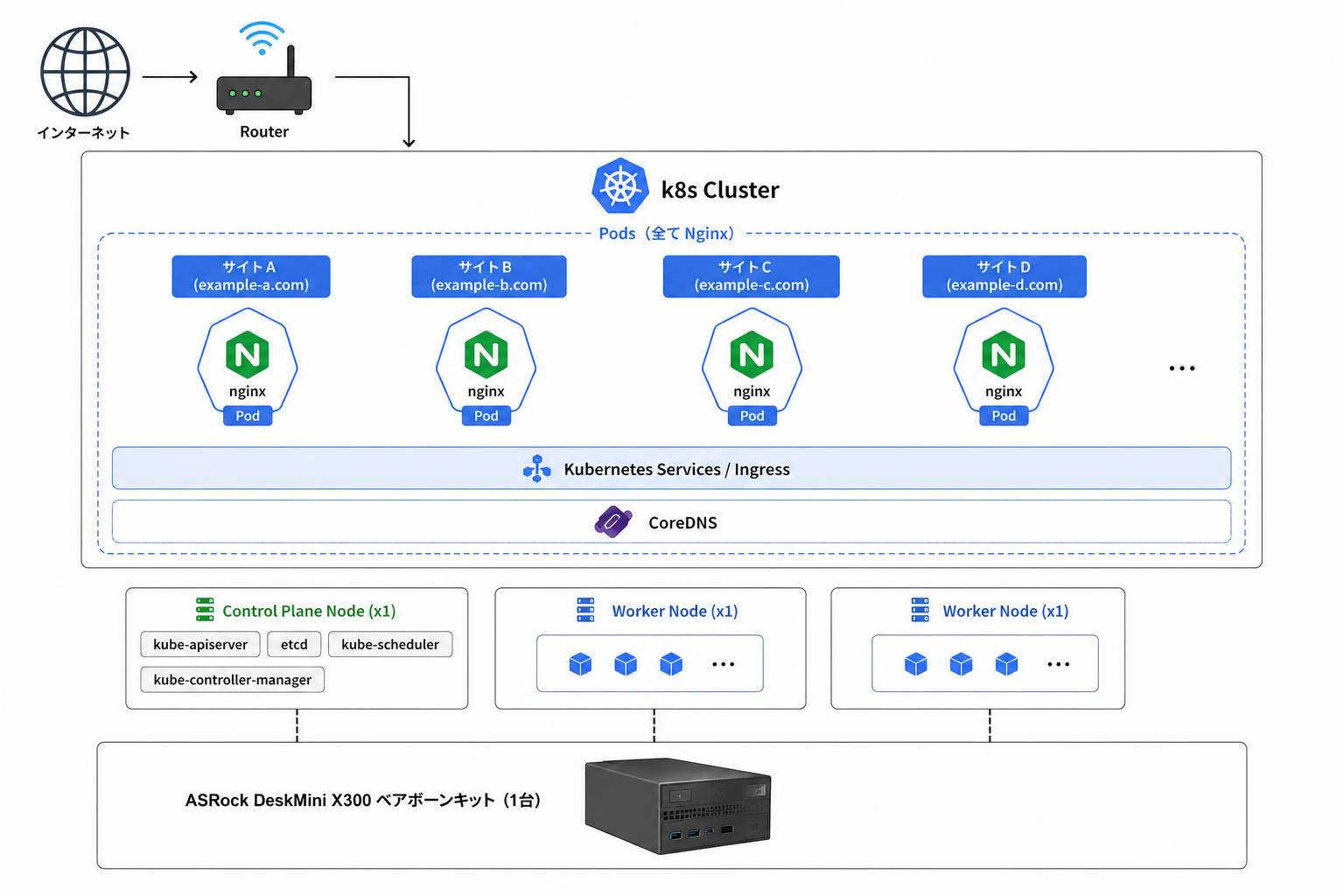Click the ellipsis after the nginx pods
This screenshot has height=896, width=1344.
1181,368
